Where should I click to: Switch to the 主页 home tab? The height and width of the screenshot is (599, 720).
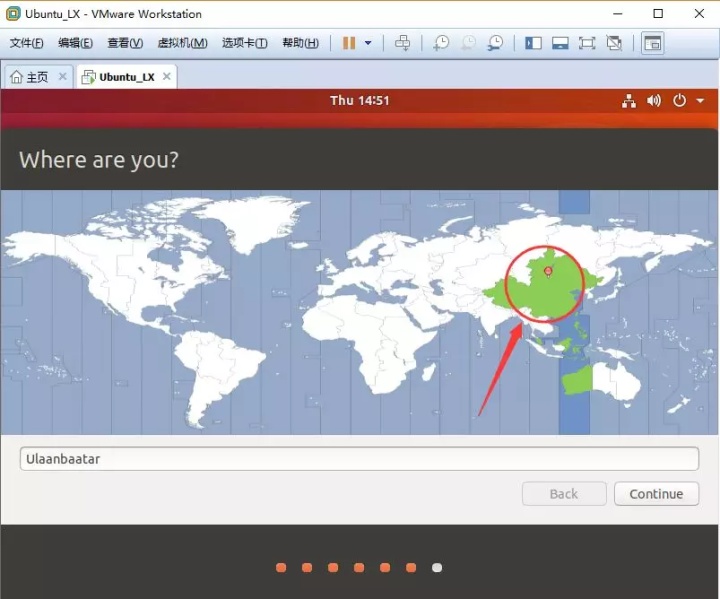[30, 77]
